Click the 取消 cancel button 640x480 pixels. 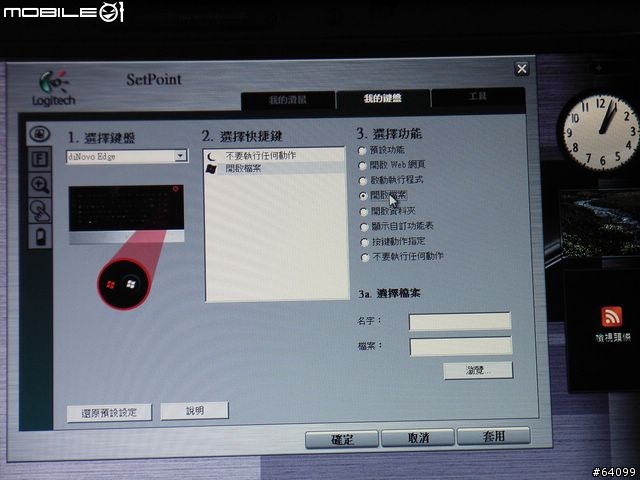point(418,438)
